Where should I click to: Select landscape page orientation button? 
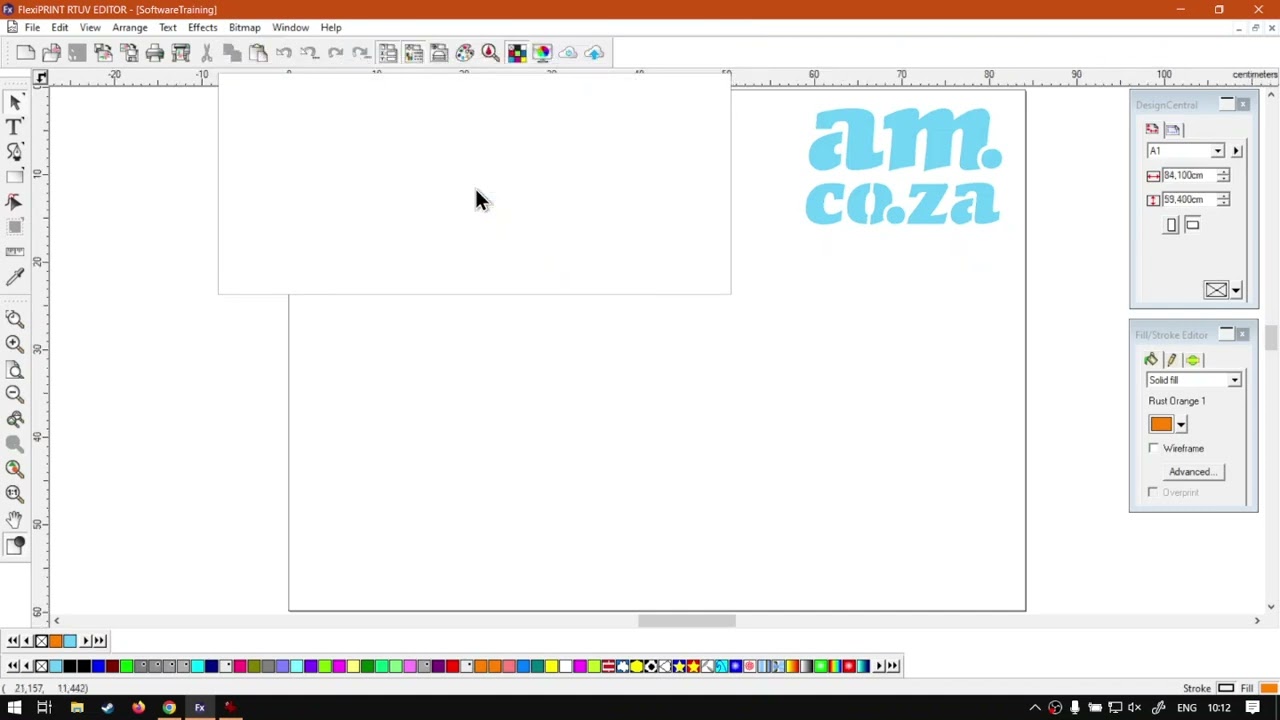[x=1192, y=225]
